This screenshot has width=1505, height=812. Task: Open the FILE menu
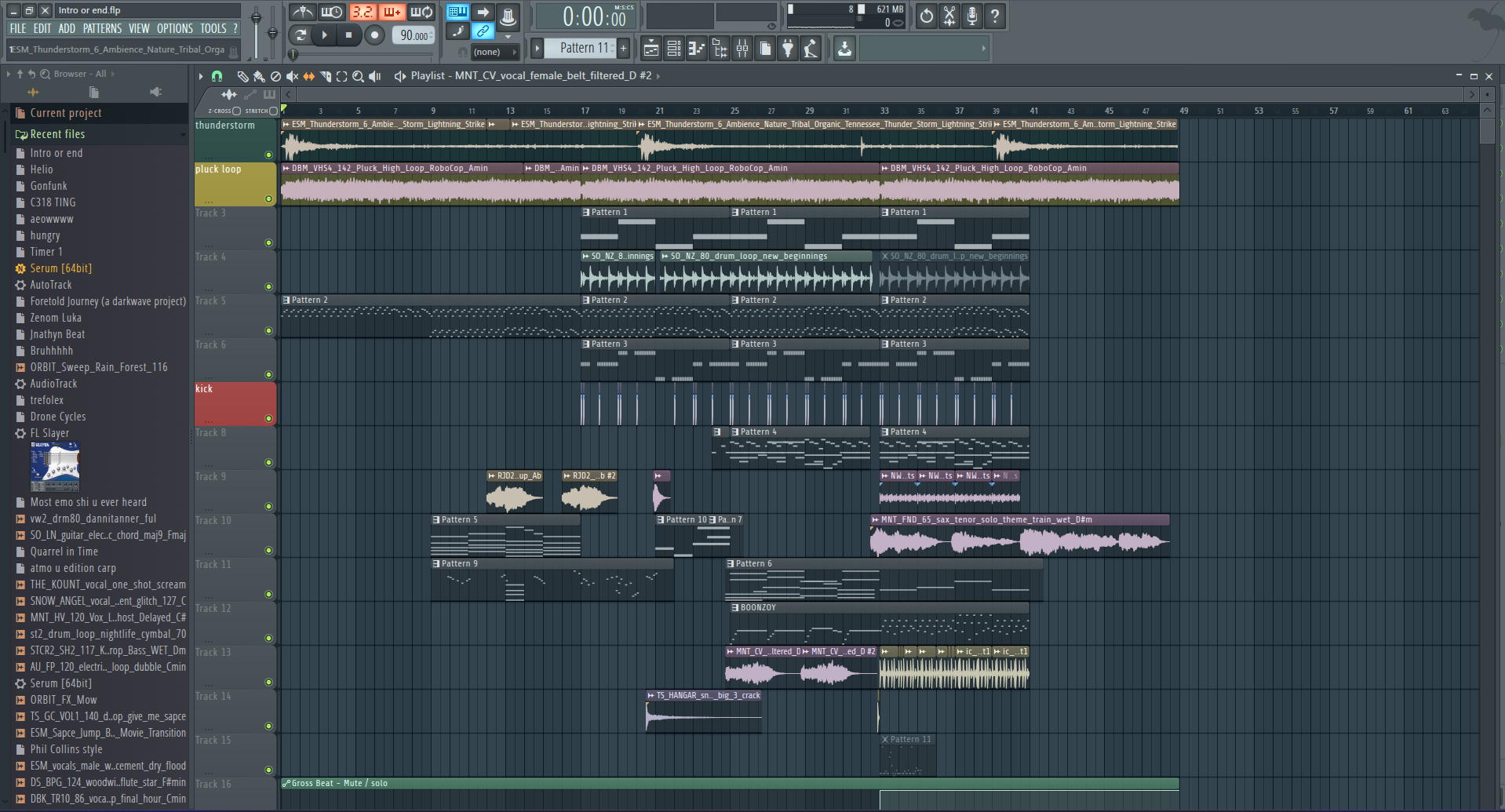[18, 28]
